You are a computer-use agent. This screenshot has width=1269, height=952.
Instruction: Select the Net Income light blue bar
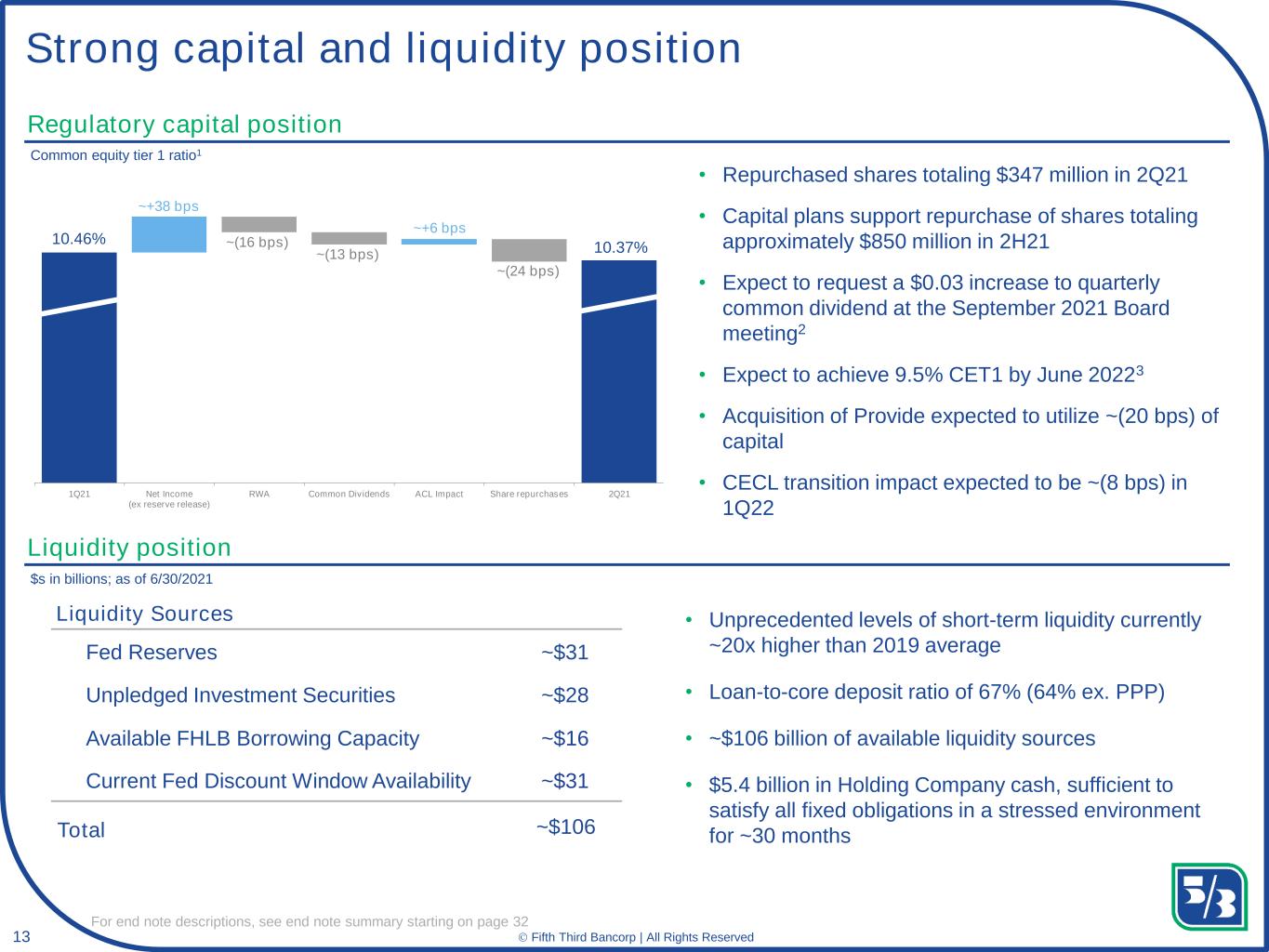pyautogui.click(x=169, y=234)
